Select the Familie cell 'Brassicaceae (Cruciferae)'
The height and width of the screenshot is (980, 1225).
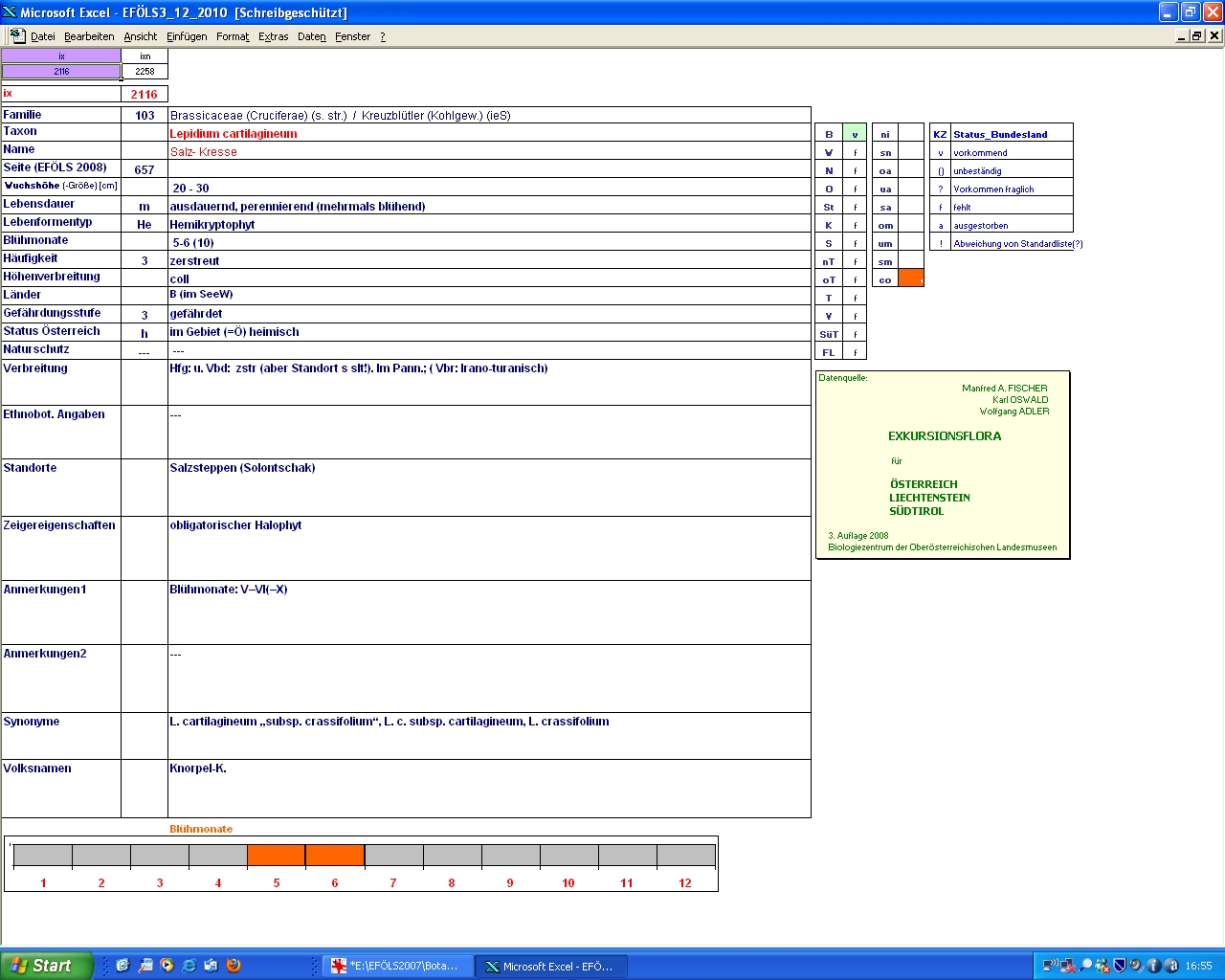[x=489, y=115]
